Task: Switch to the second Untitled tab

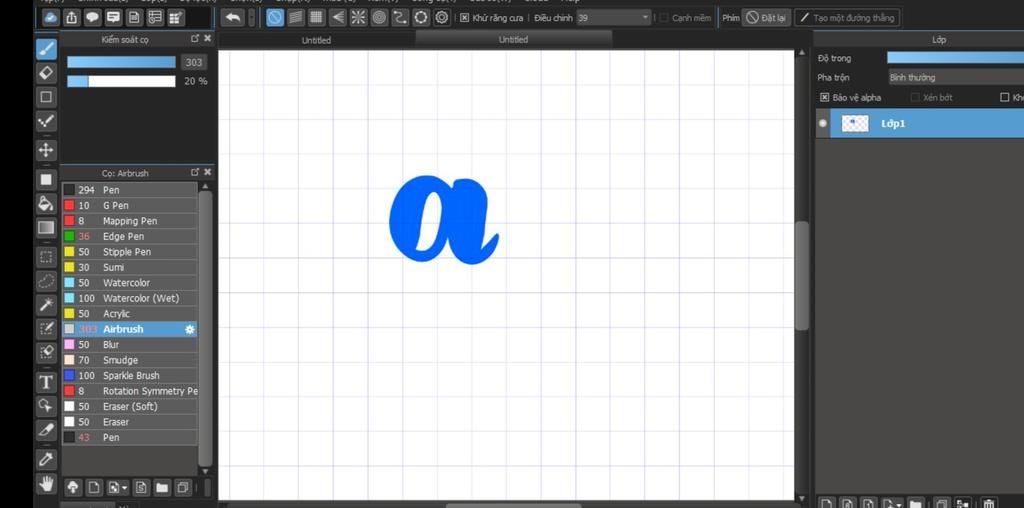Action: [513, 39]
